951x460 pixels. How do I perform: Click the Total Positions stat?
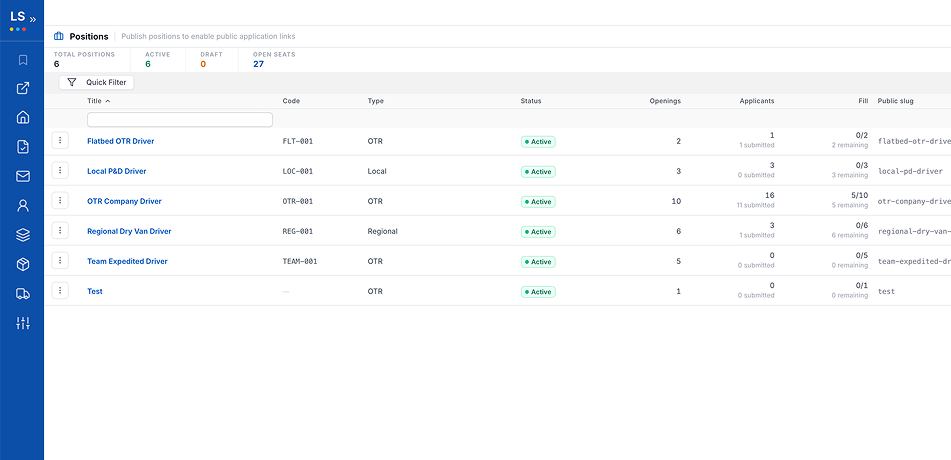click(84, 59)
